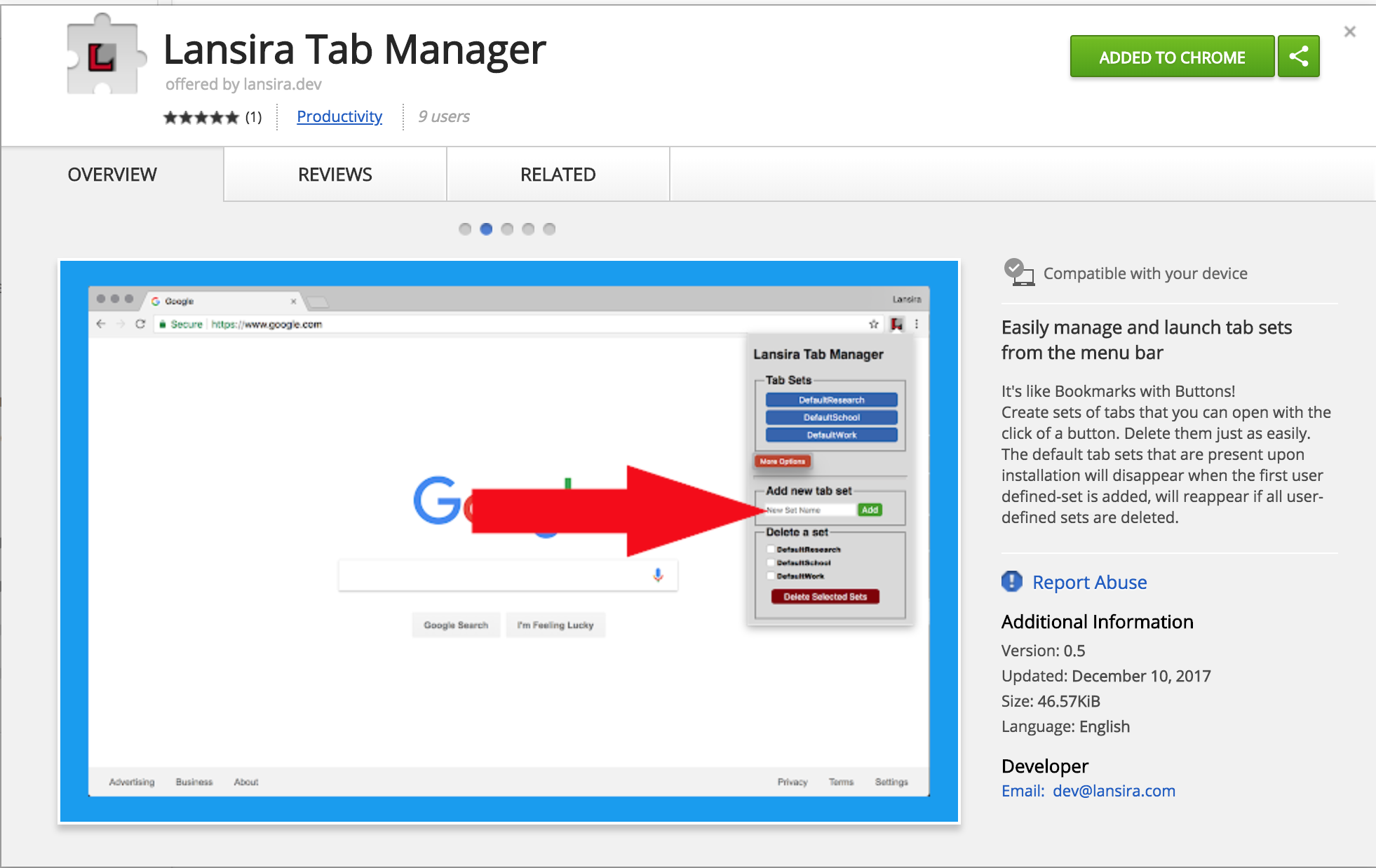Select the second carousel dot
The height and width of the screenshot is (868, 1376).
(486, 229)
